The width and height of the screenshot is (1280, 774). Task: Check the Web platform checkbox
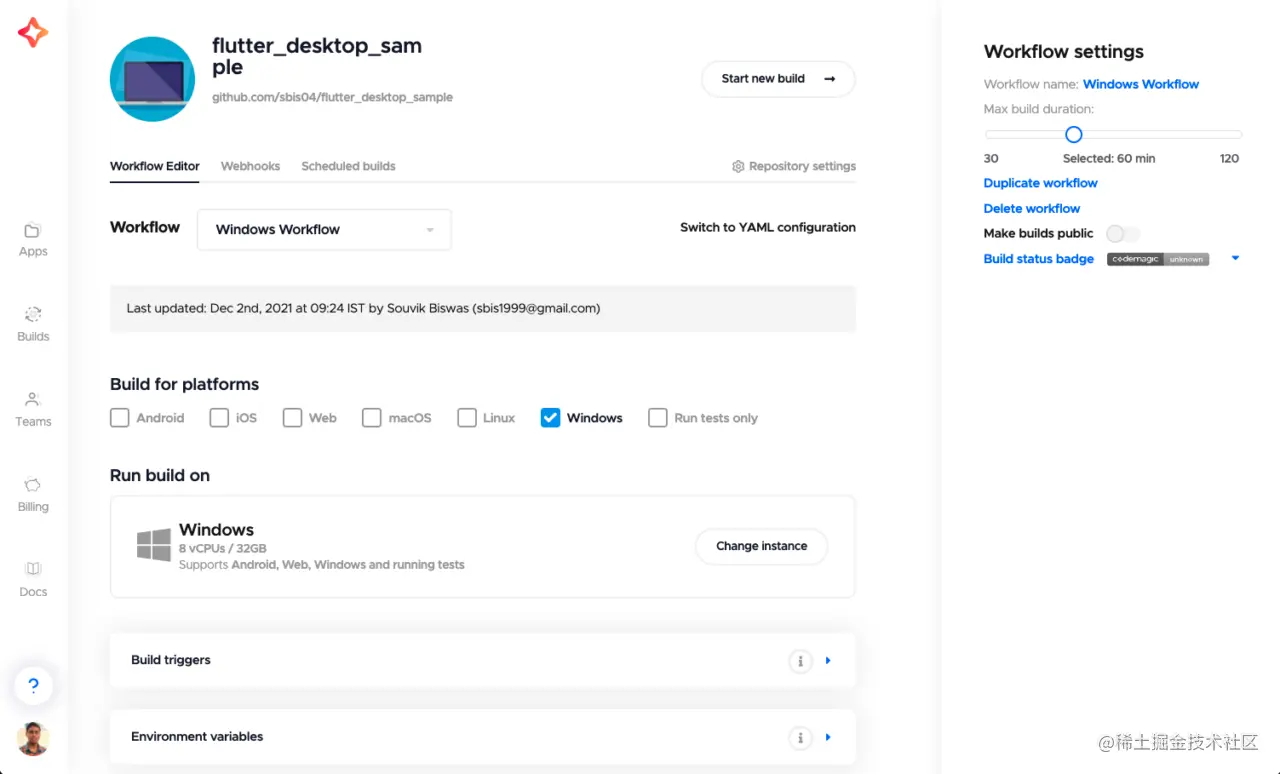coord(292,418)
